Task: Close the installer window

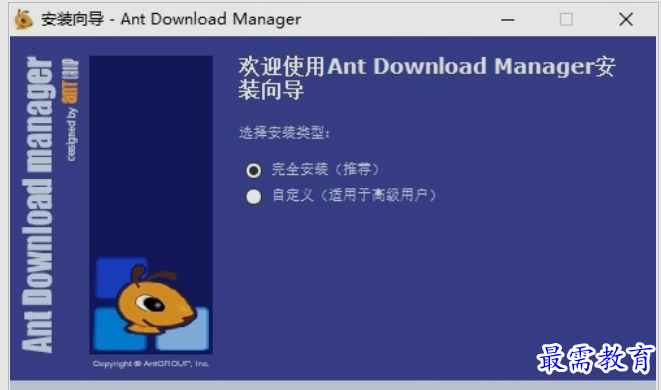Action: point(626,19)
